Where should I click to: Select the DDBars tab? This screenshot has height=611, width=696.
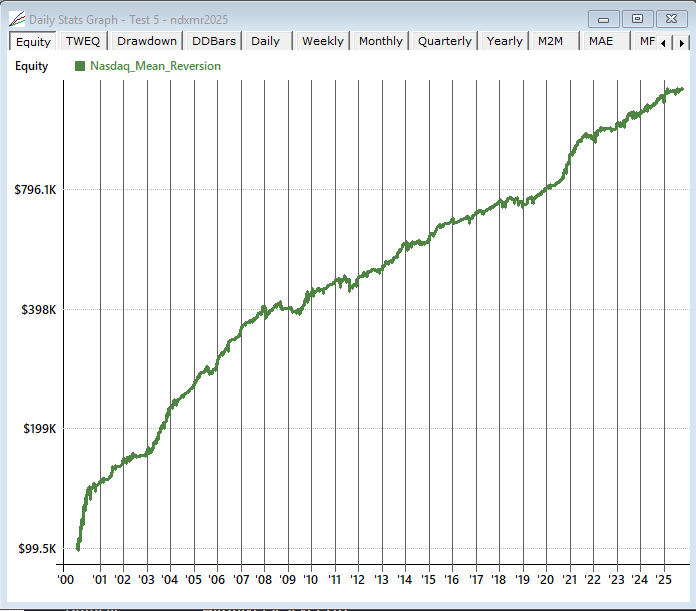tap(213, 41)
